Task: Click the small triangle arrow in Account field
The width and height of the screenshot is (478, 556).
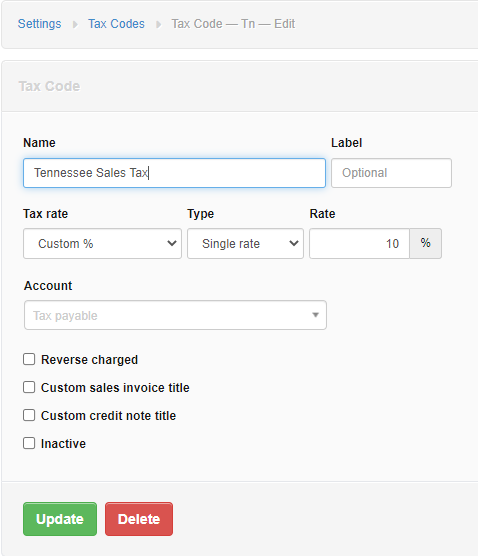Action: (x=315, y=315)
